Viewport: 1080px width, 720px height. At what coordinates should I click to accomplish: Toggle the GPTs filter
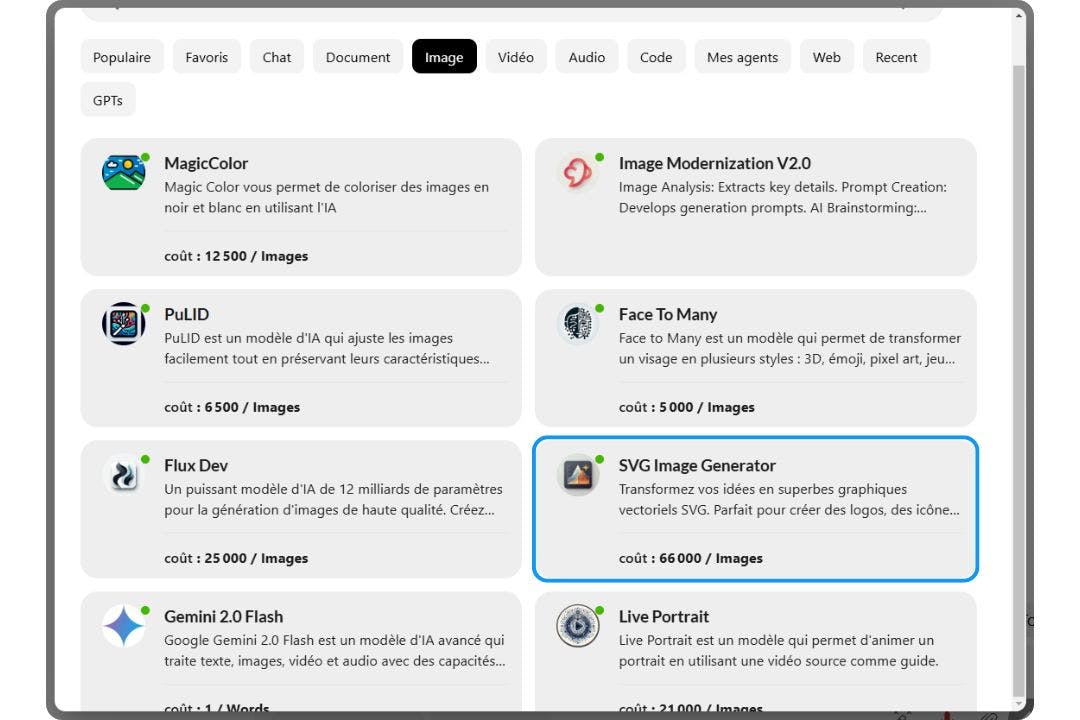click(x=107, y=99)
